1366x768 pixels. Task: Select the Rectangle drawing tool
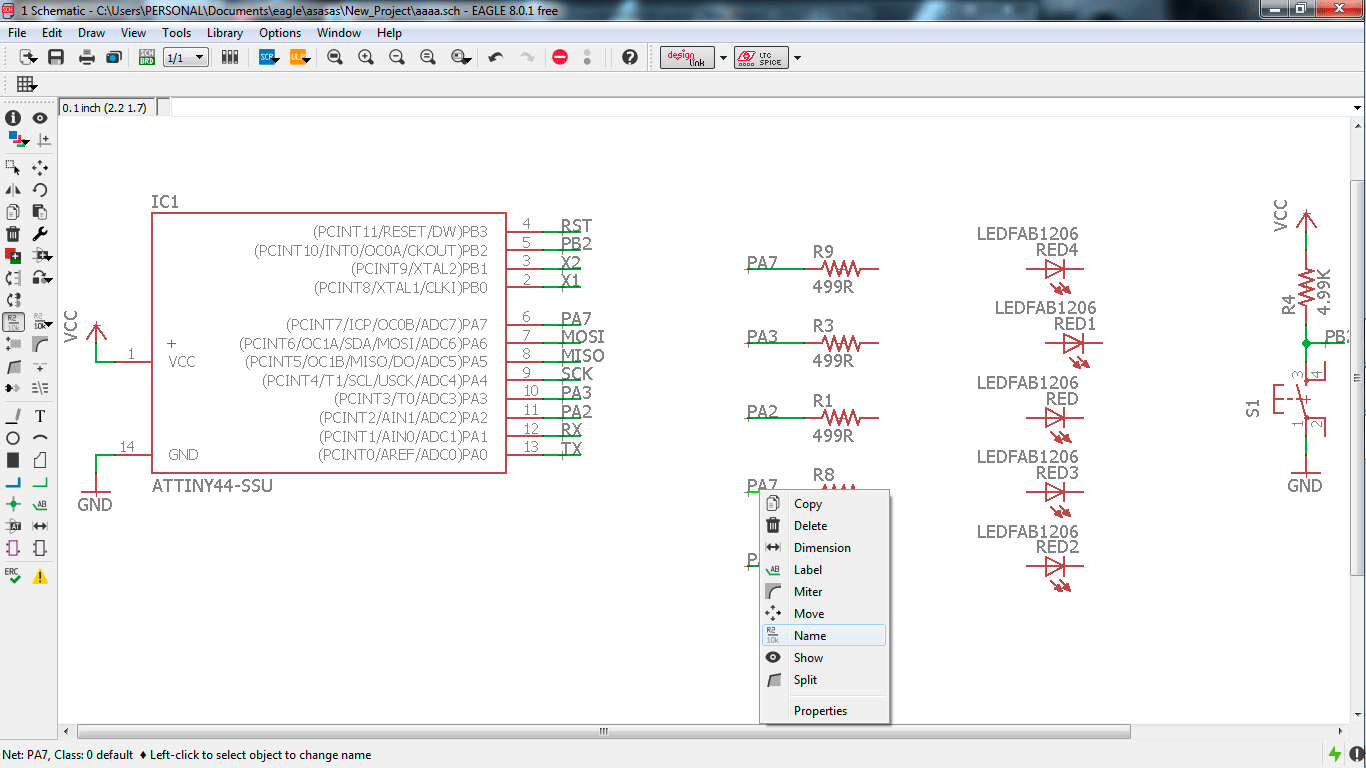click(13, 460)
